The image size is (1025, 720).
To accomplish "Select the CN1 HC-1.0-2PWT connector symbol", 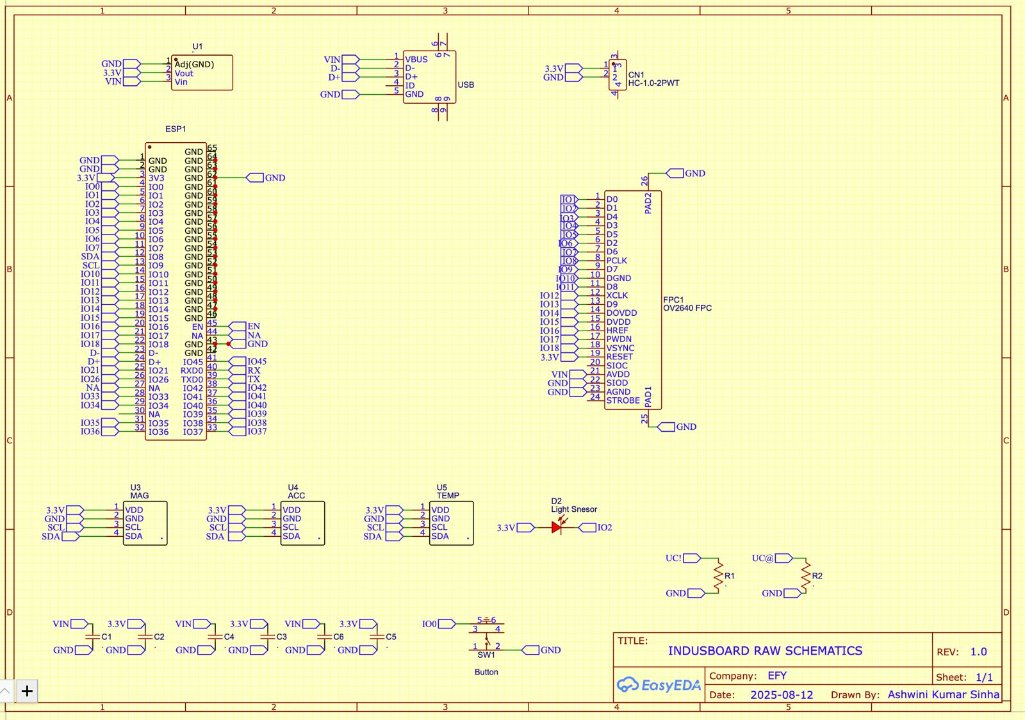I will [617, 76].
